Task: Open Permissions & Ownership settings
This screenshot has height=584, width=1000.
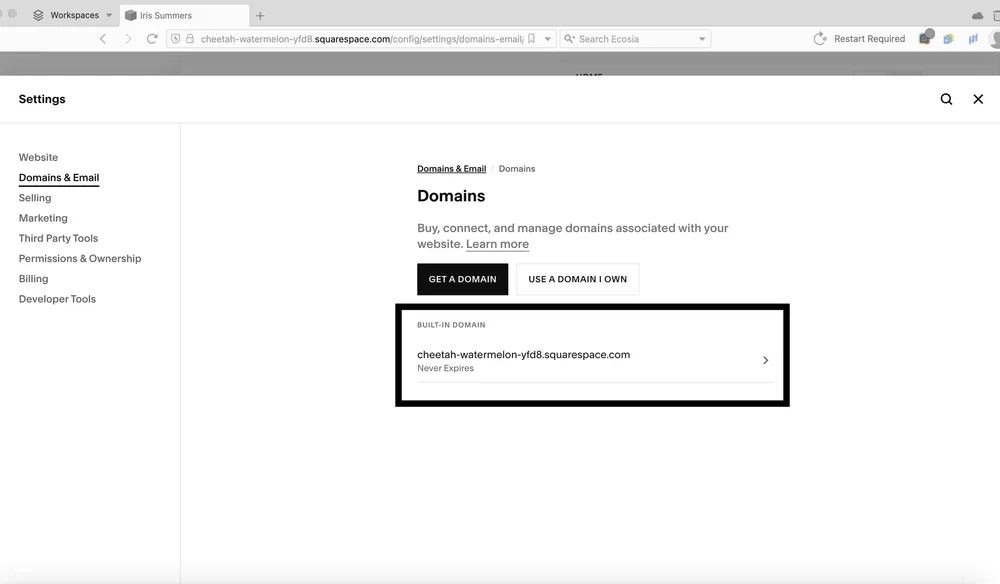Action: 80,259
